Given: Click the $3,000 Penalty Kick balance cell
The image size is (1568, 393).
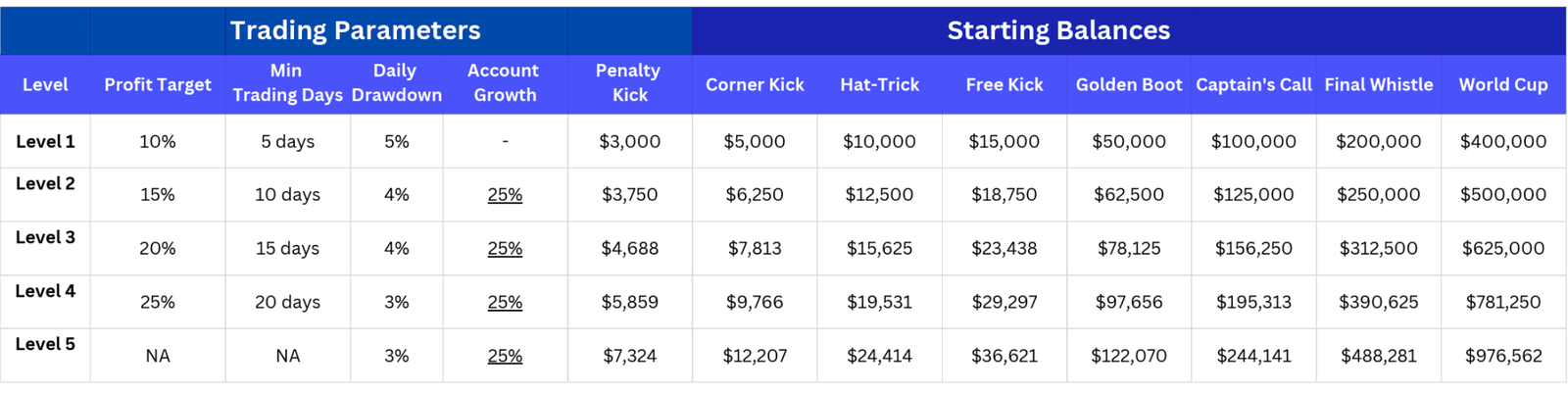Looking at the screenshot, I should [x=629, y=141].
